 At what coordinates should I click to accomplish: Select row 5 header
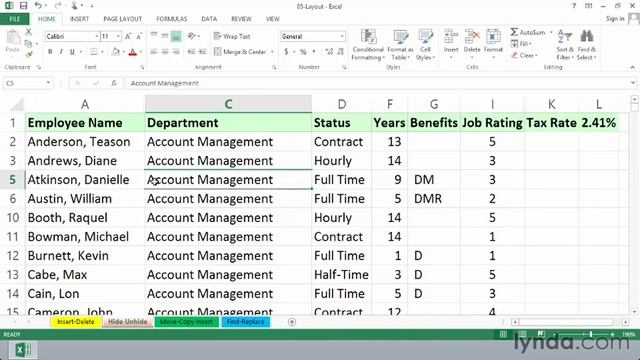coord(12,180)
